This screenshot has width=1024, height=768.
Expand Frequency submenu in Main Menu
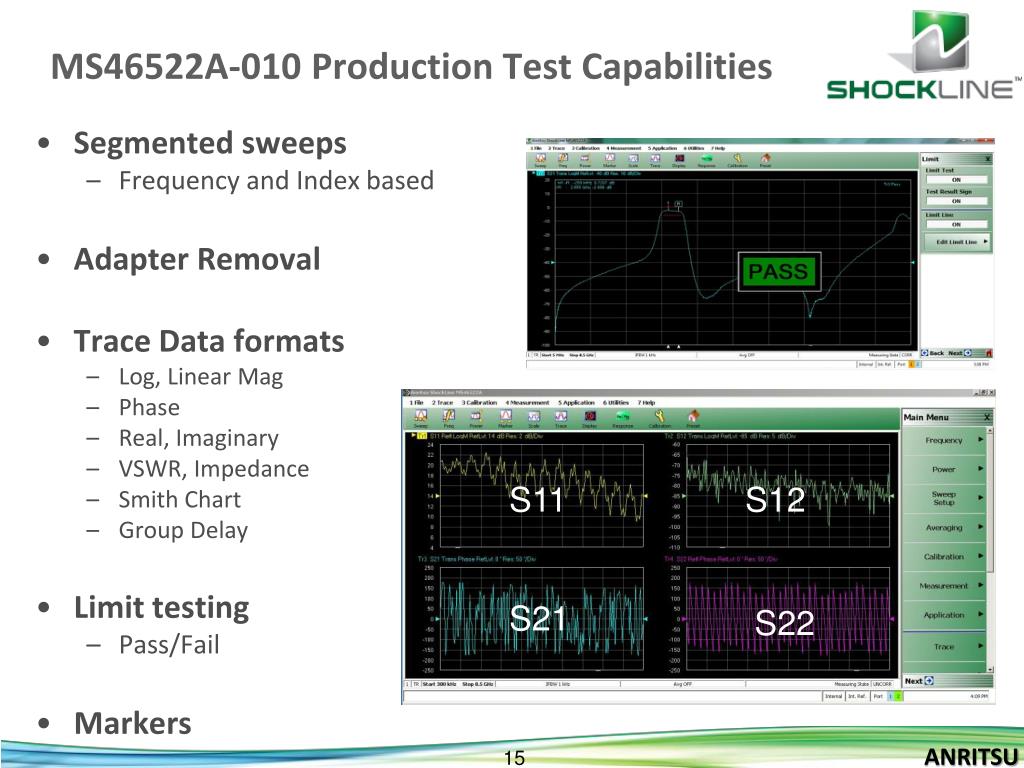(944, 440)
